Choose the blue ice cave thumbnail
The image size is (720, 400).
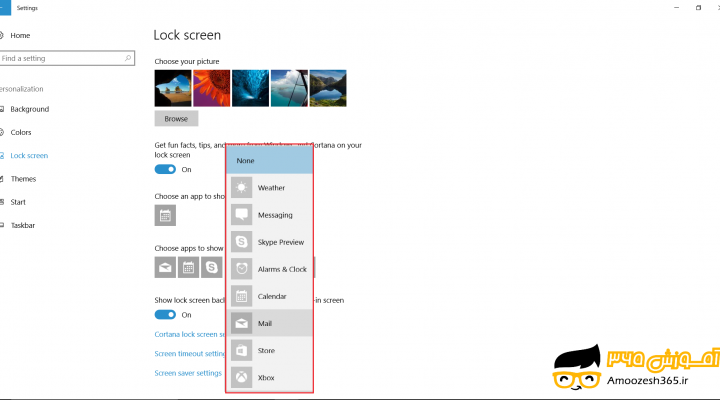tap(250, 88)
